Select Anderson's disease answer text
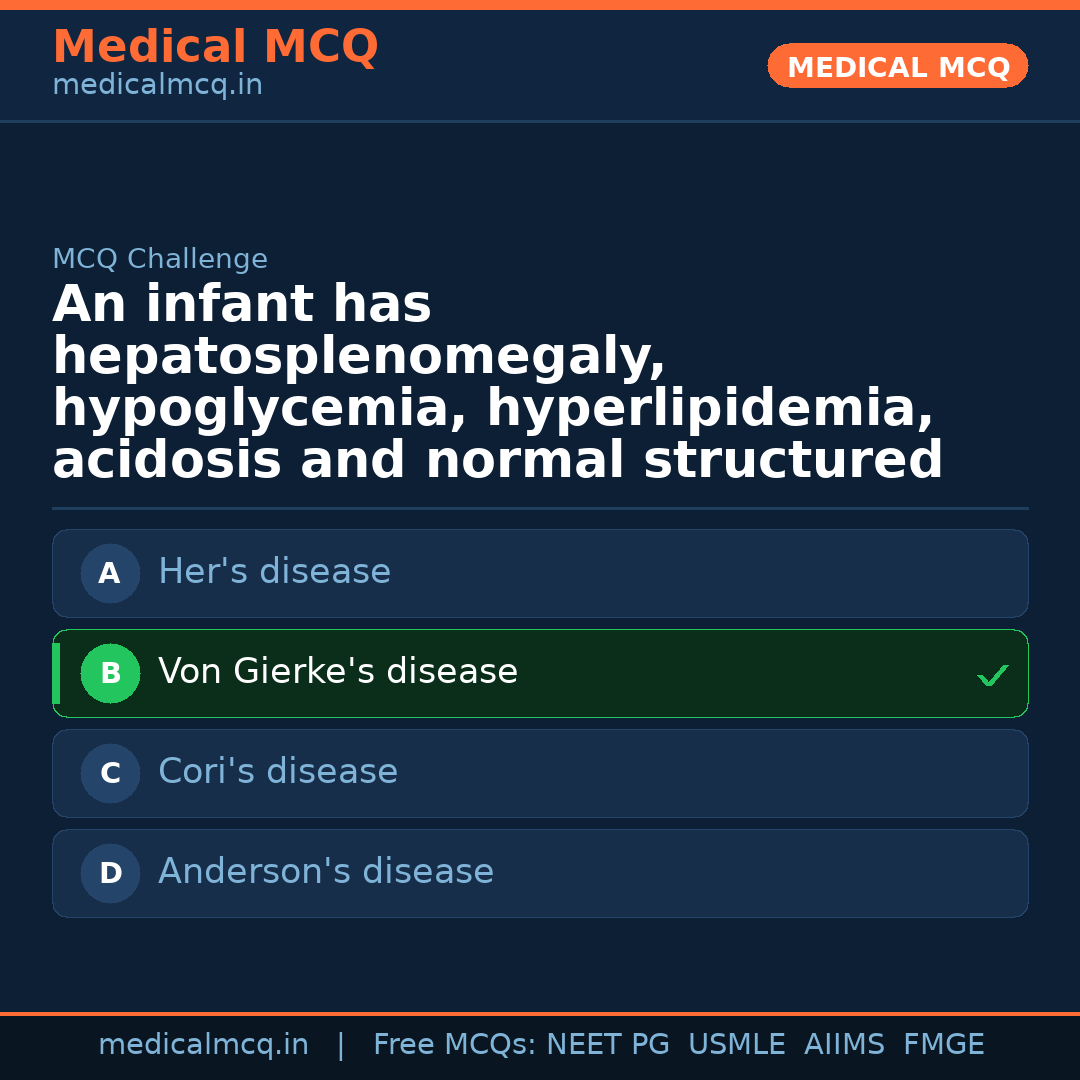 coord(326,872)
